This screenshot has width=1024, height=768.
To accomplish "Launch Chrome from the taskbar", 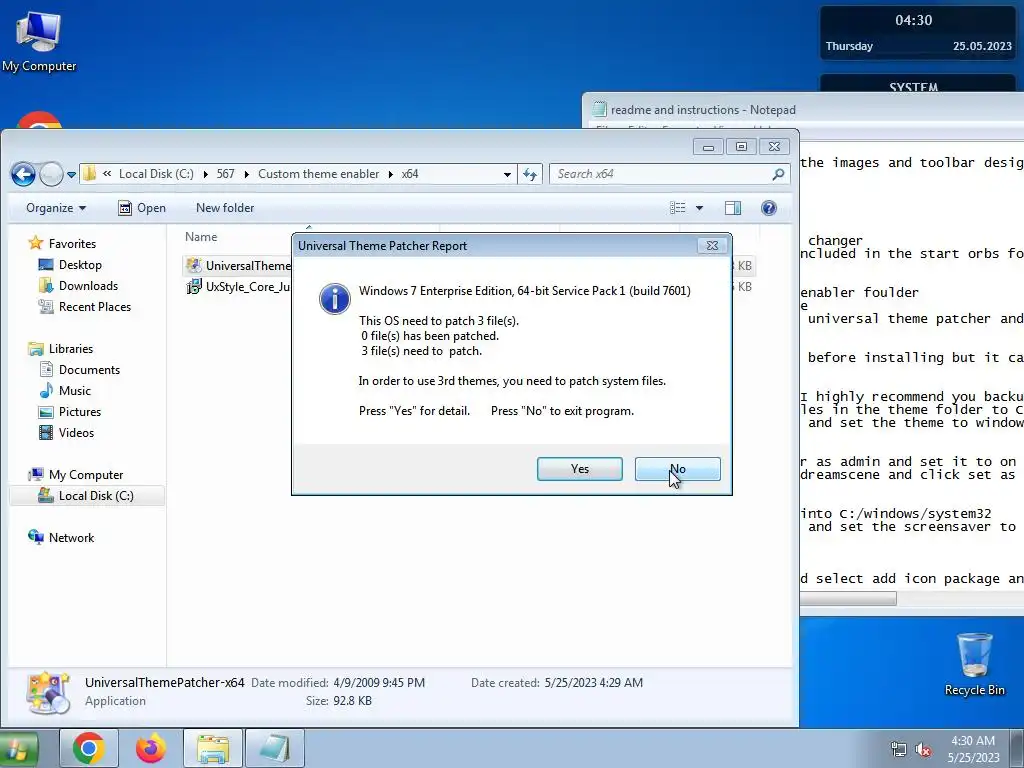I will tap(89, 748).
